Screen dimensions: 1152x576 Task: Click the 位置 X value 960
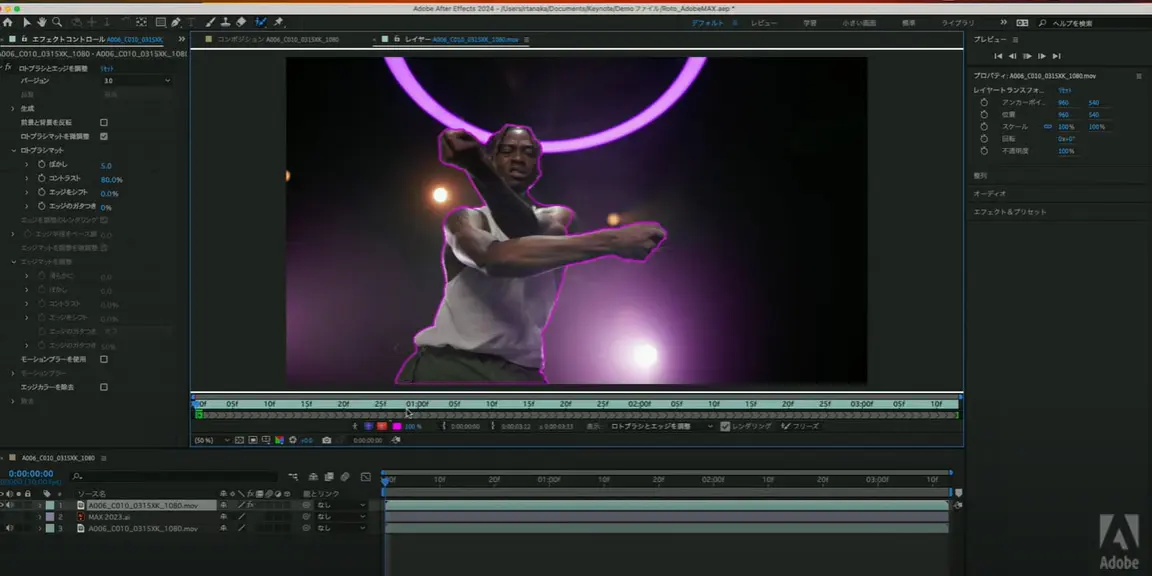click(1063, 115)
